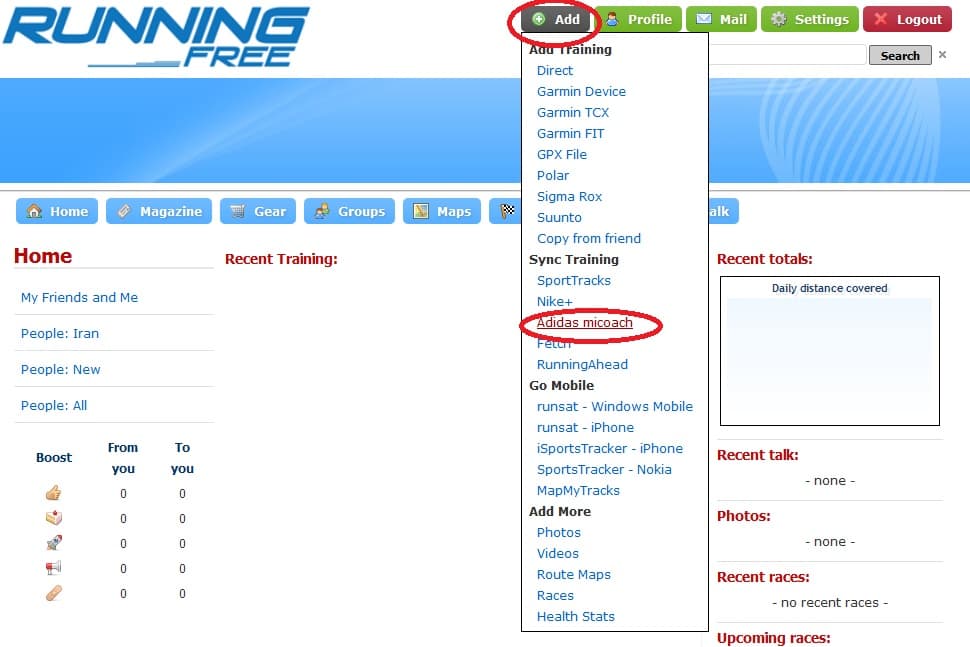Open the Add dropdown menu

click(556, 19)
